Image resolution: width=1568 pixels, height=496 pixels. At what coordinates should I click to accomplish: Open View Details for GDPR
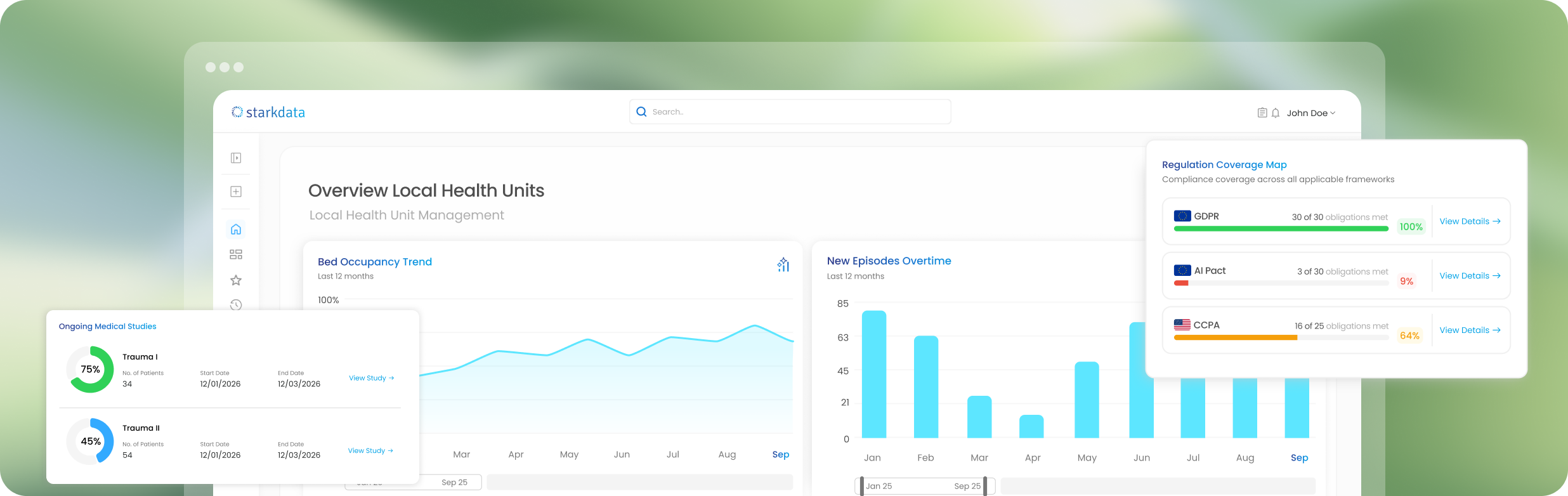[1470, 221]
